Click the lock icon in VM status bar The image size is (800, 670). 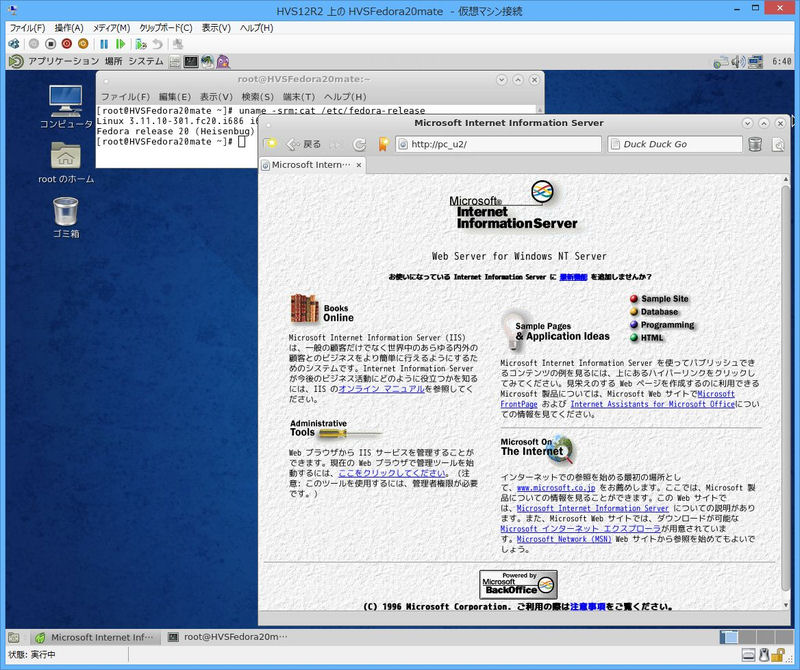point(778,654)
